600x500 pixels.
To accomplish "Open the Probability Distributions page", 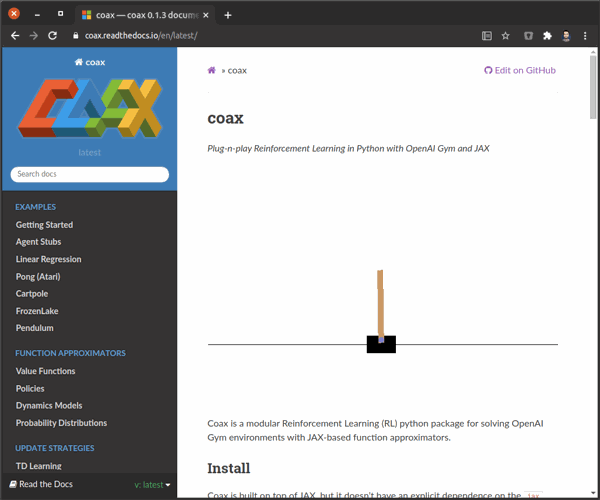I will pos(61,423).
